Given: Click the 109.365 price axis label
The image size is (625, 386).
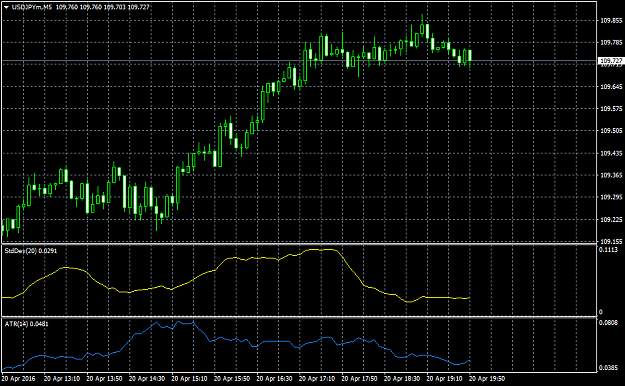Looking at the screenshot, I should point(611,175).
